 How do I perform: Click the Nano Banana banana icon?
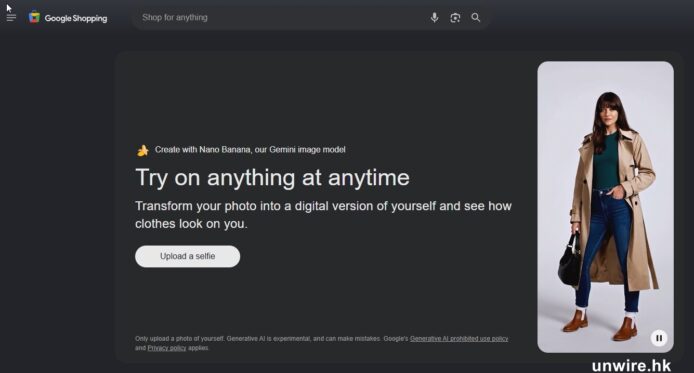[143, 150]
